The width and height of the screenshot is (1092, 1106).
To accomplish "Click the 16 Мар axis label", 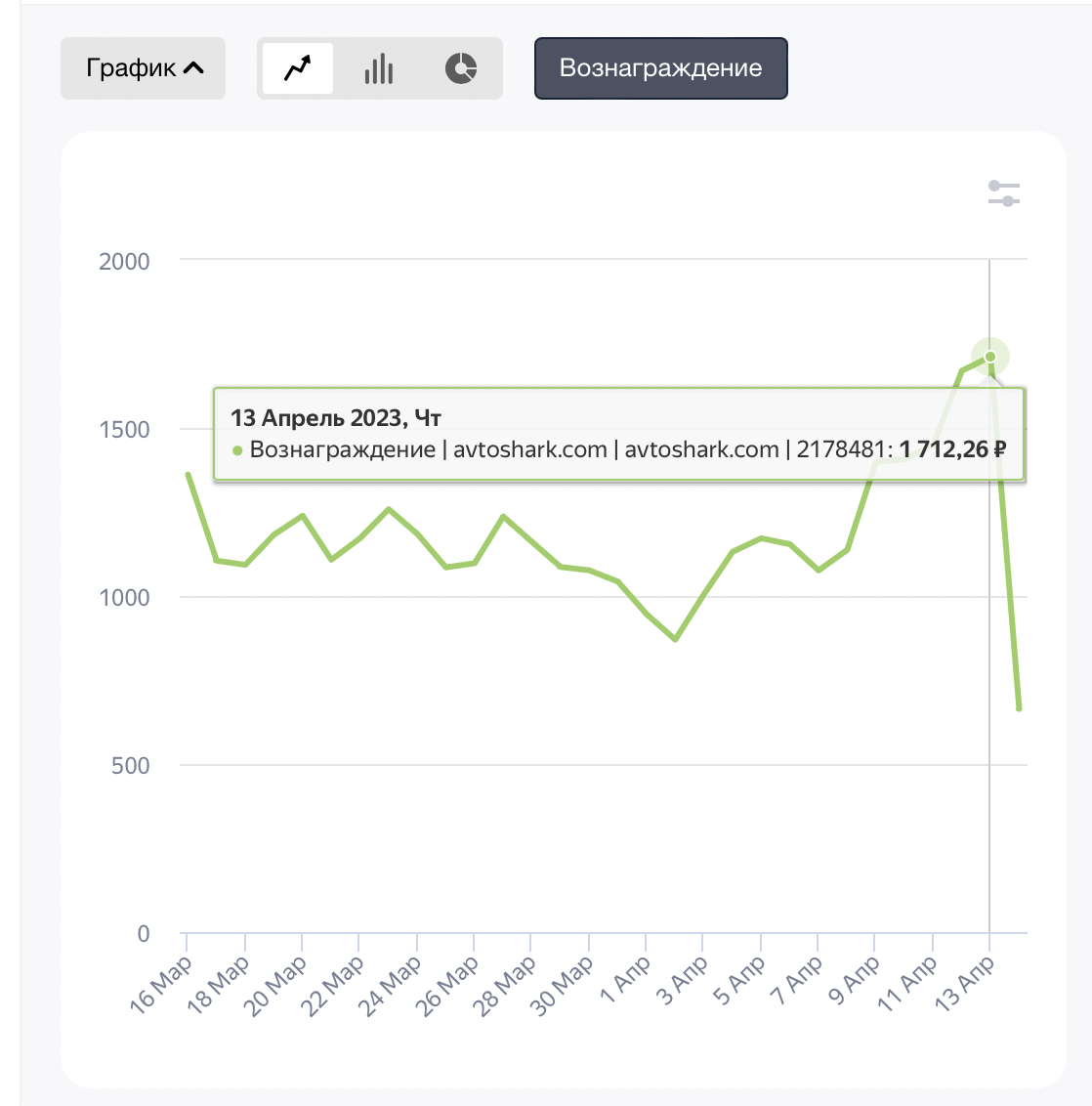I will coord(161,983).
